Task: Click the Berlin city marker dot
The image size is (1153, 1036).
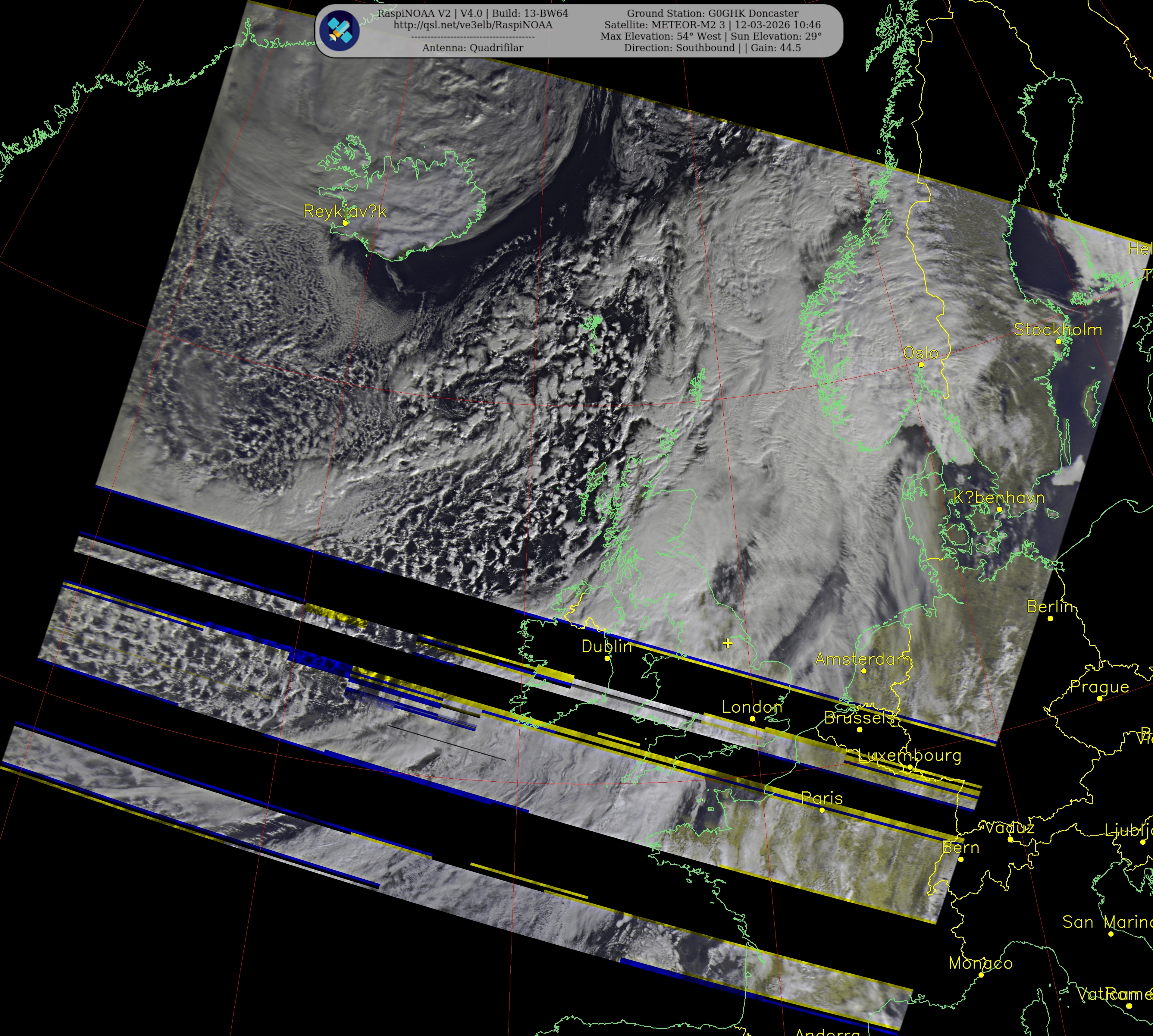Action: pyautogui.click(x=1051, y=618)
